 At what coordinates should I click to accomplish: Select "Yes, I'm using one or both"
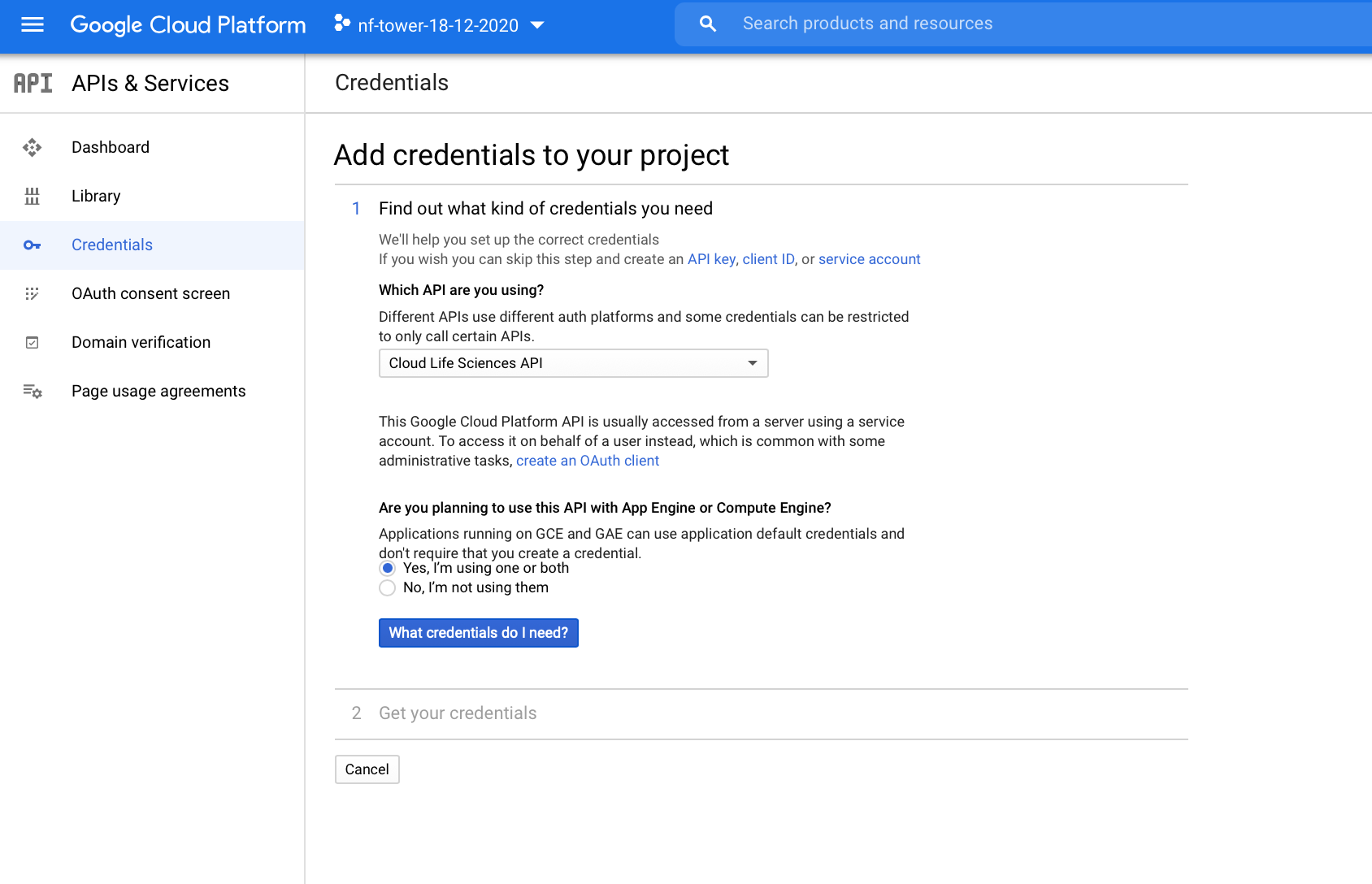click(388, 568)
